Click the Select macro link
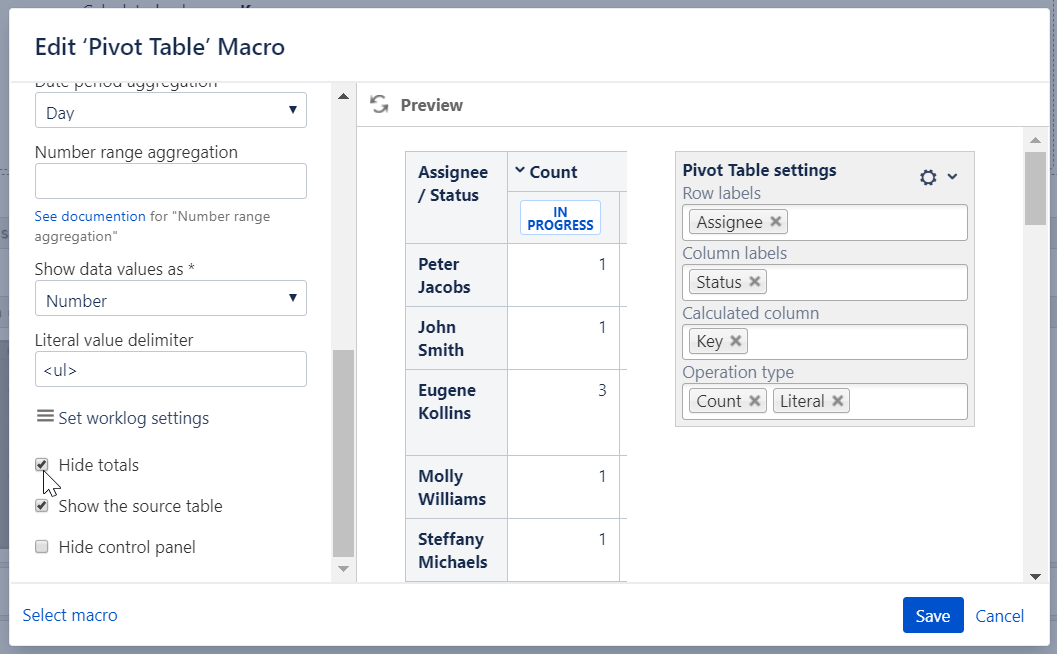This screenshot has width=1057, height=654. (x=70, y=615)
